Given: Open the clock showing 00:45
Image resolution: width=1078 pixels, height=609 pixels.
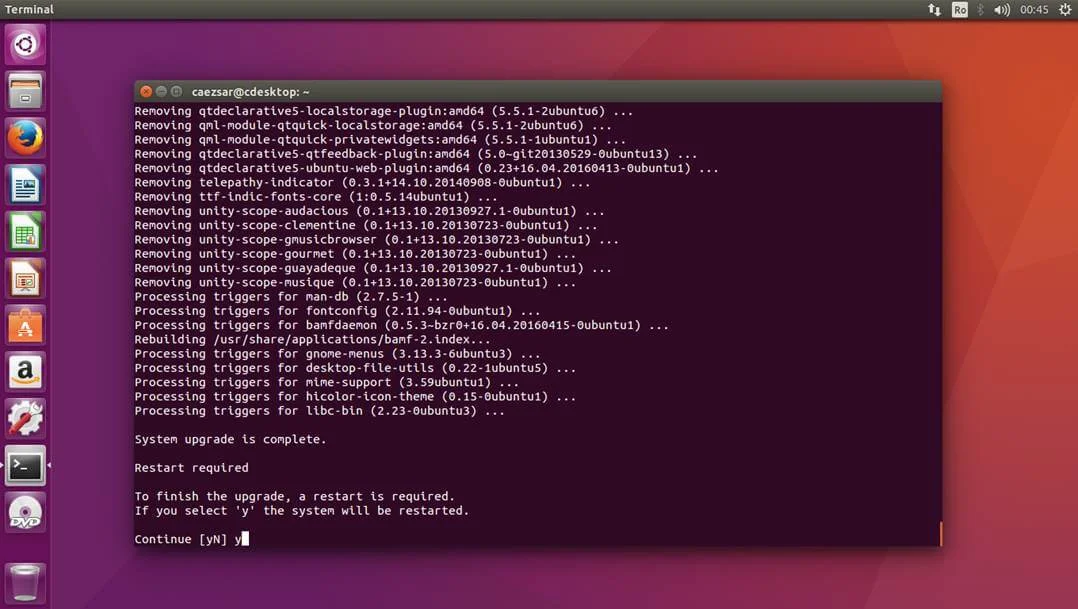Looking at the screenshot, I should pyautogui.click(x=1034, y=10).
